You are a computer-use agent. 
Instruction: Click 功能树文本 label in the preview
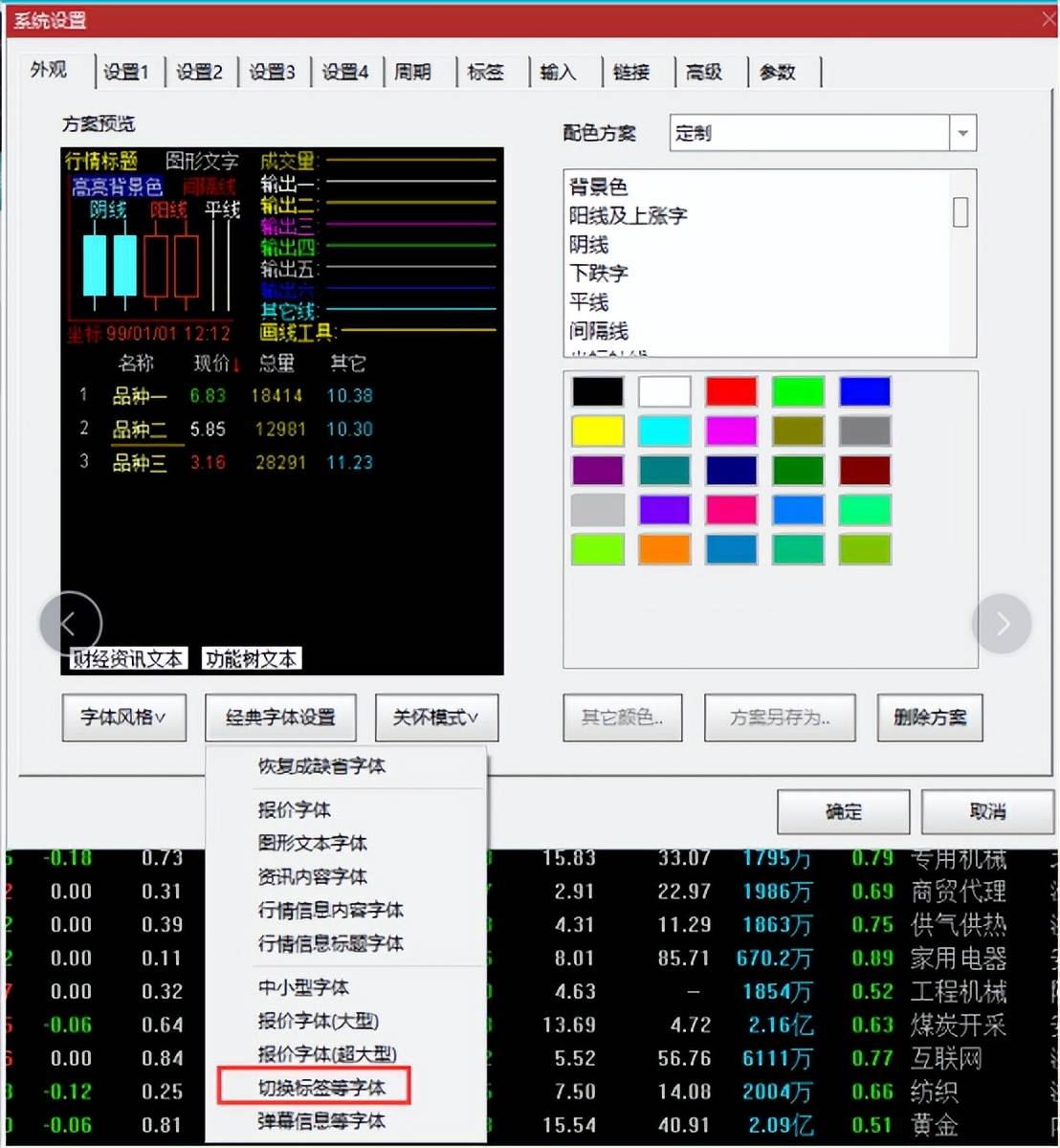(253, 659)
